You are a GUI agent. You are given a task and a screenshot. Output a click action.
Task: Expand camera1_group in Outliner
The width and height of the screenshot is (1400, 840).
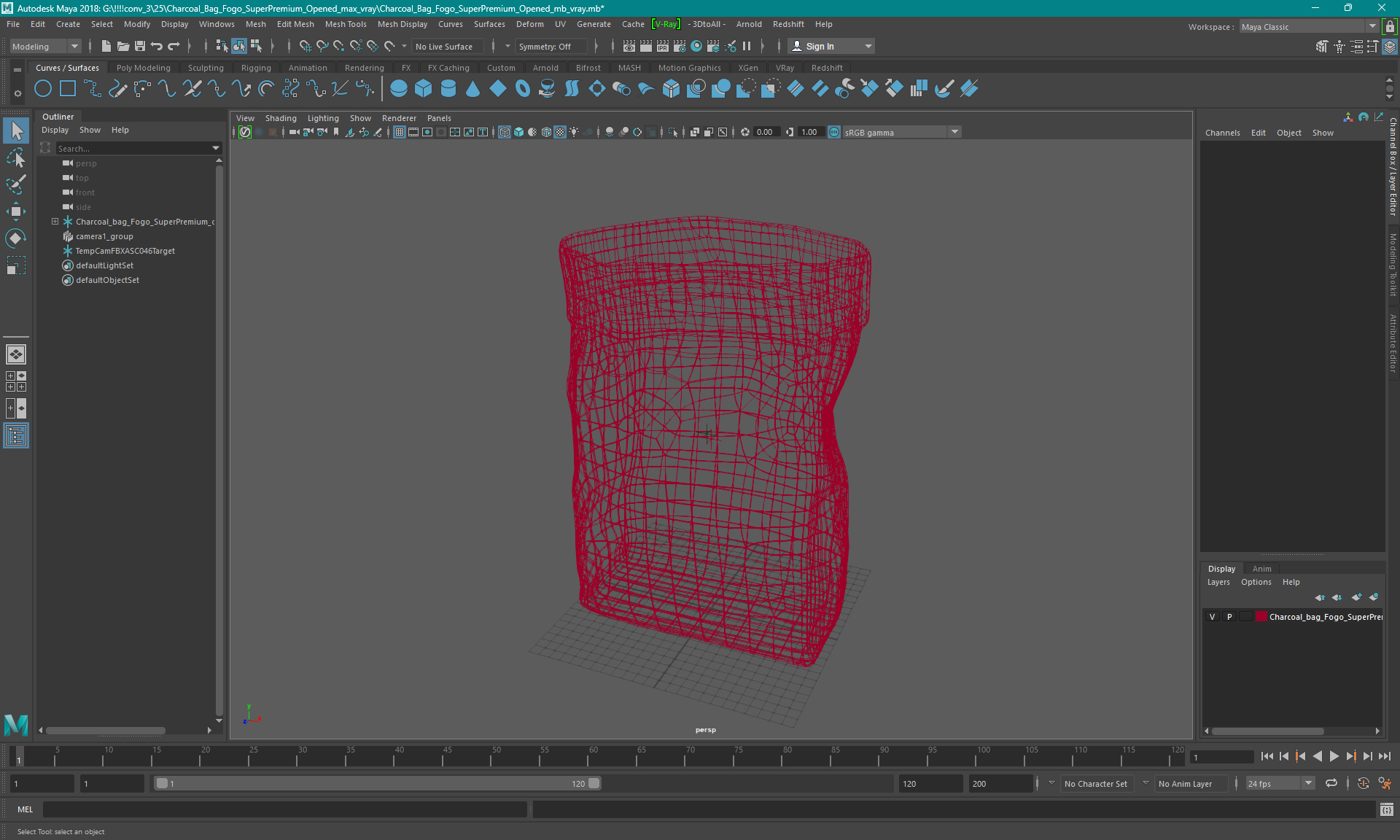[x=55, y=236]
